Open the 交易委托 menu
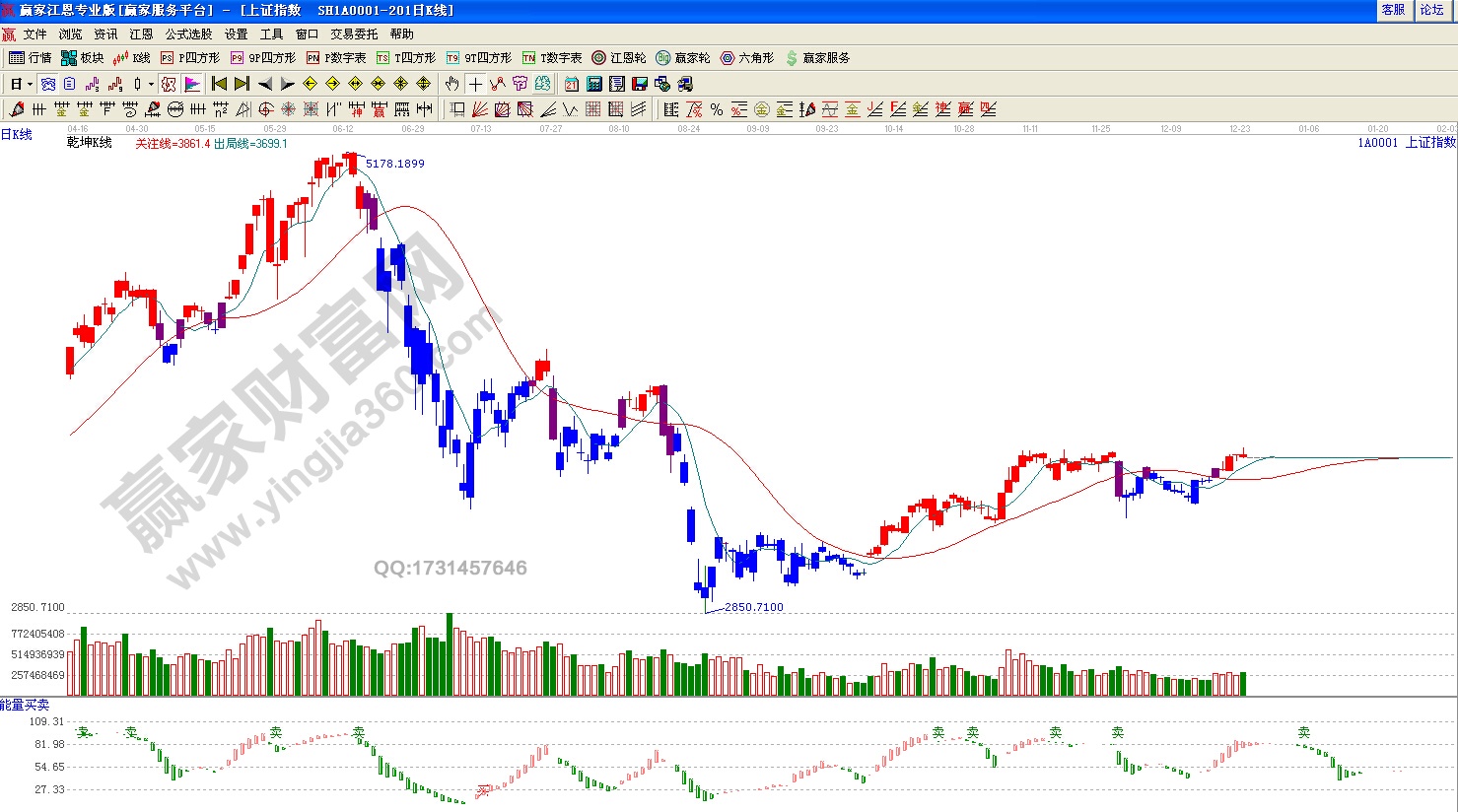 354,34
